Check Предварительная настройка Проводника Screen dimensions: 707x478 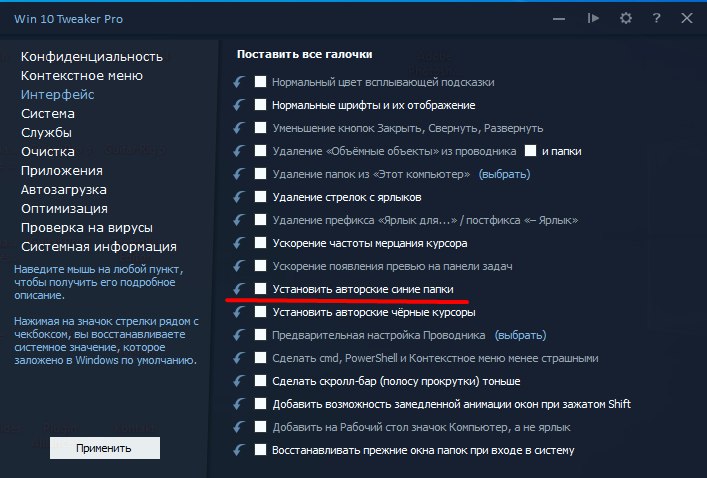pos(260,334)
